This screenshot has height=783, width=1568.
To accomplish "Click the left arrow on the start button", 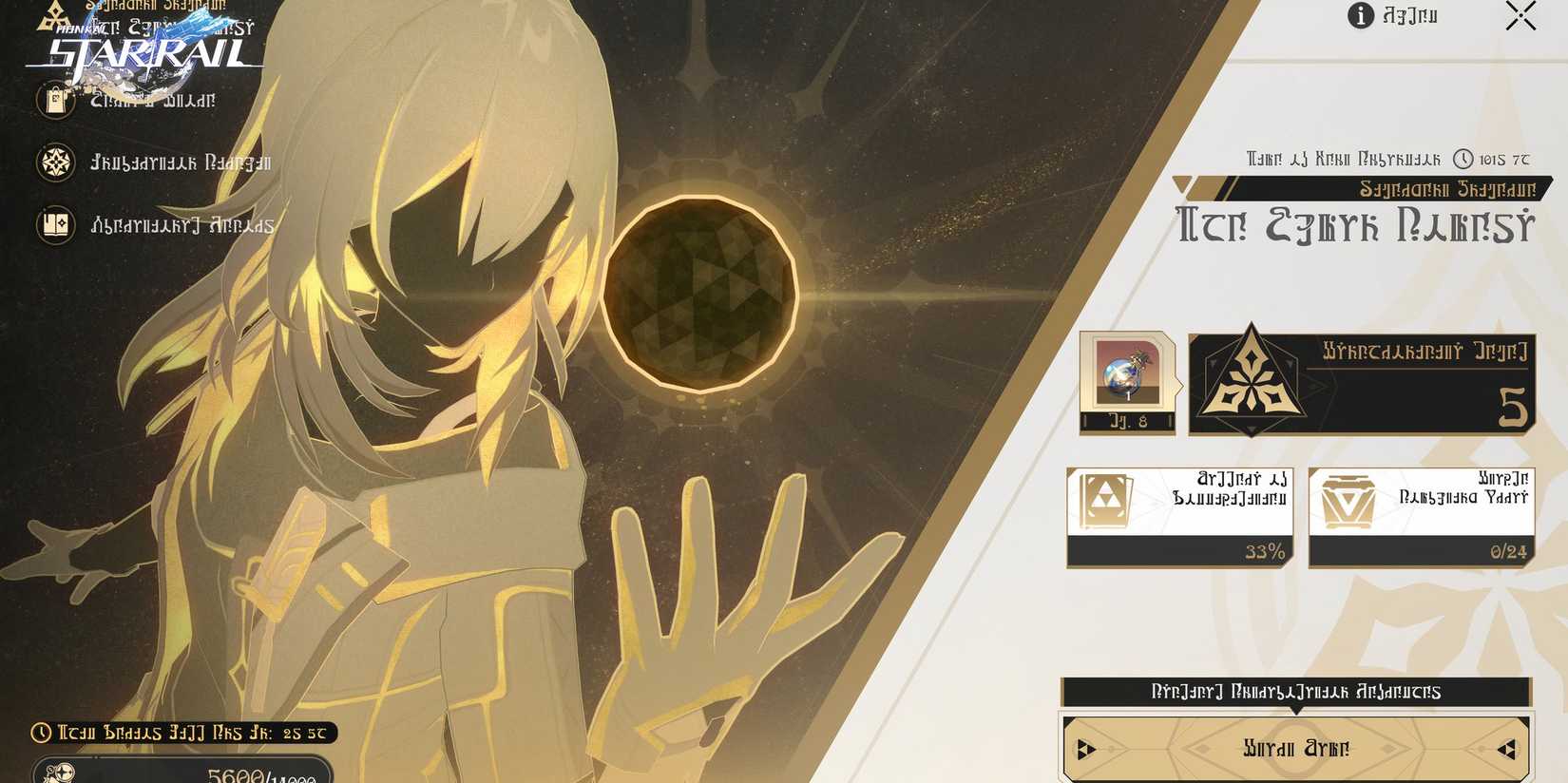I will point(1086,750).
